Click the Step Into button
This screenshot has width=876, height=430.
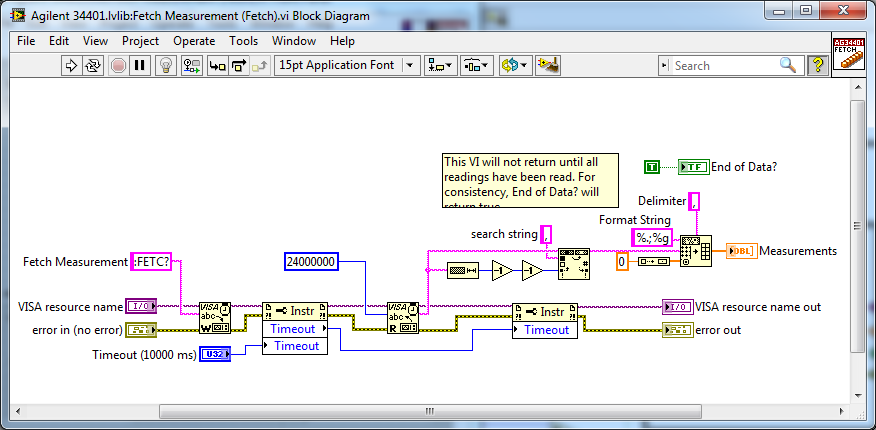pyautogui.click(x=217, y=65)
